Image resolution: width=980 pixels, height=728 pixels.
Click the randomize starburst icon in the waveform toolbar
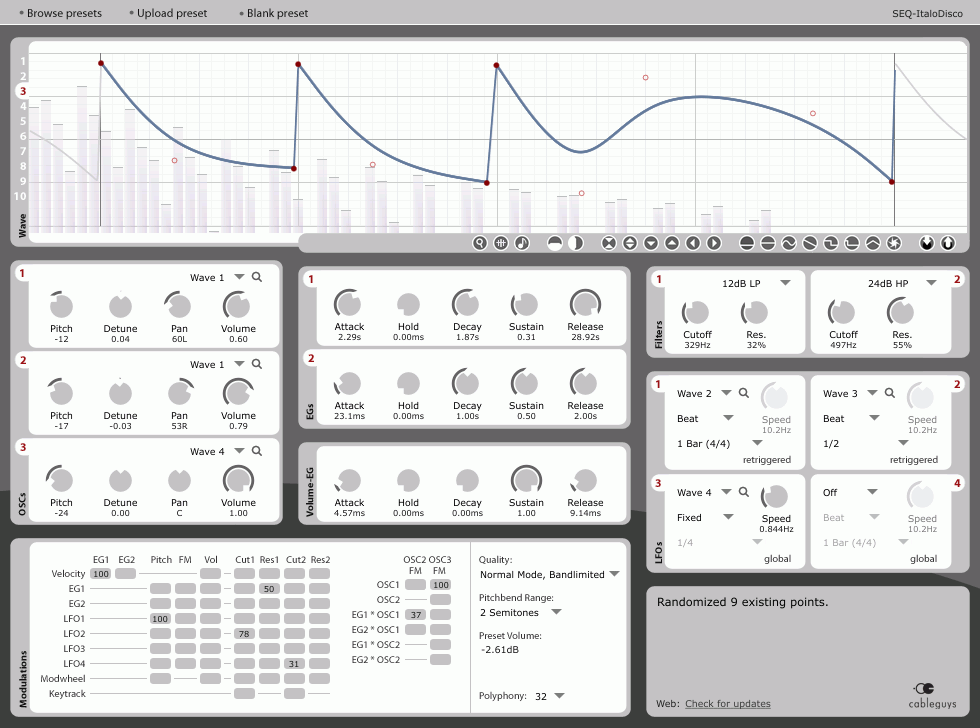[894, 243]
